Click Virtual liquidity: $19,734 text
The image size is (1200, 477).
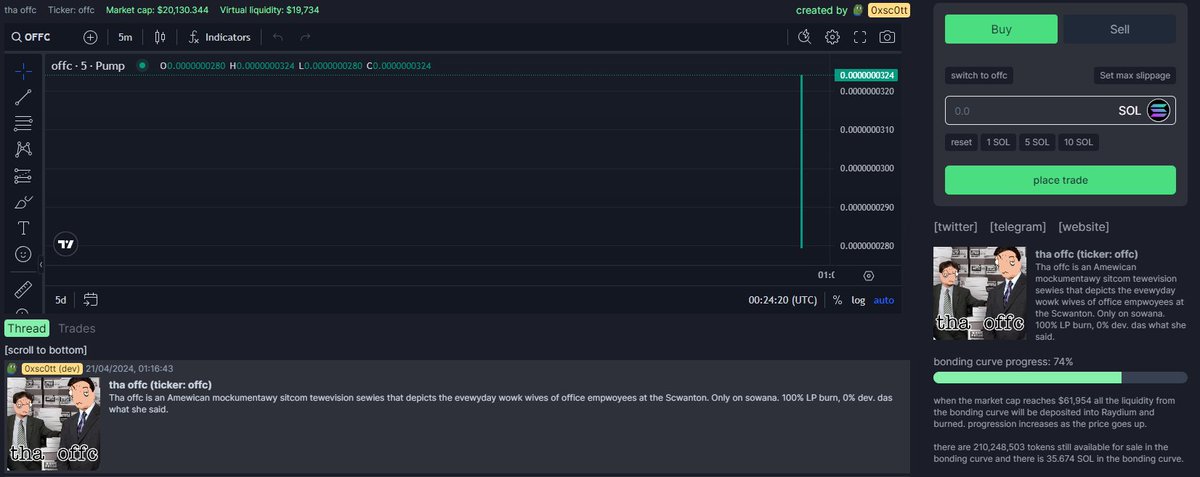(x=270, y=10)
